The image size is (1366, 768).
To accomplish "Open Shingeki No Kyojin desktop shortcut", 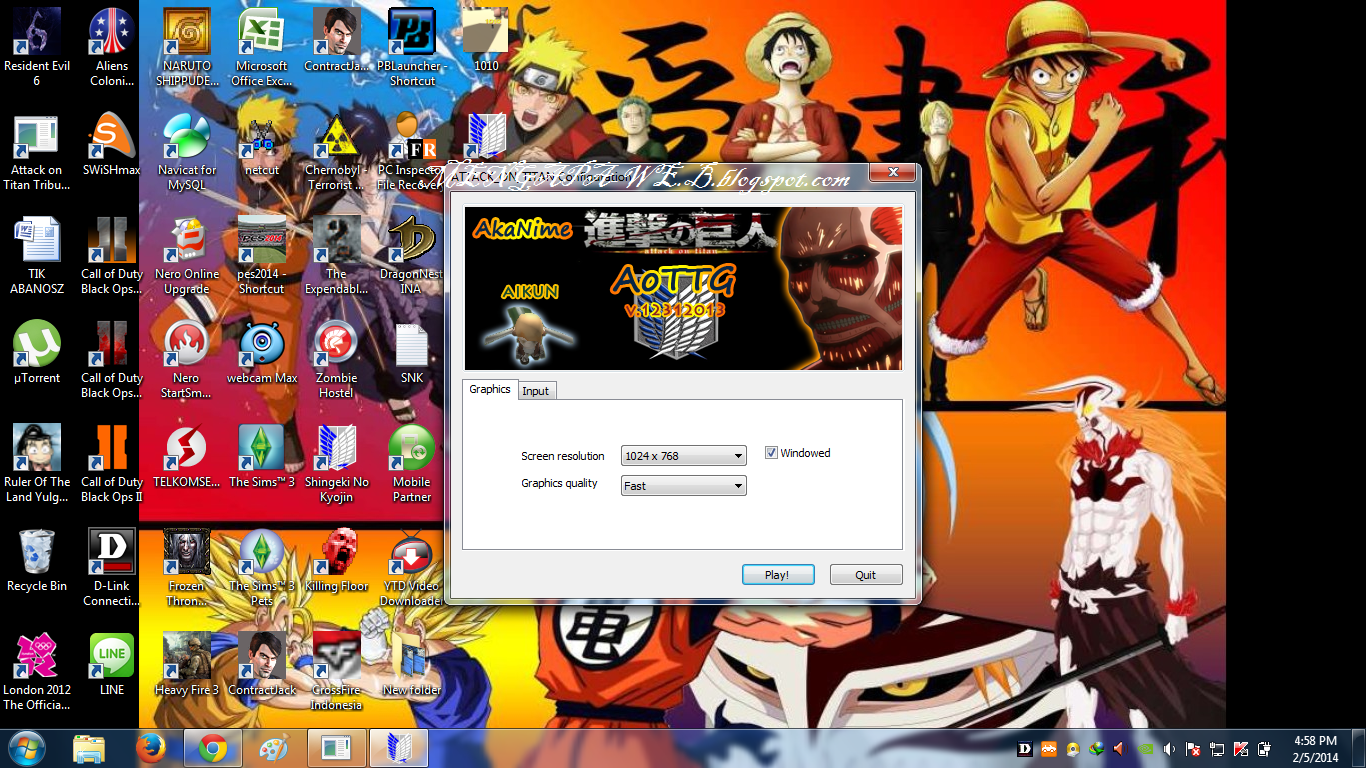I will click(337, 464).
